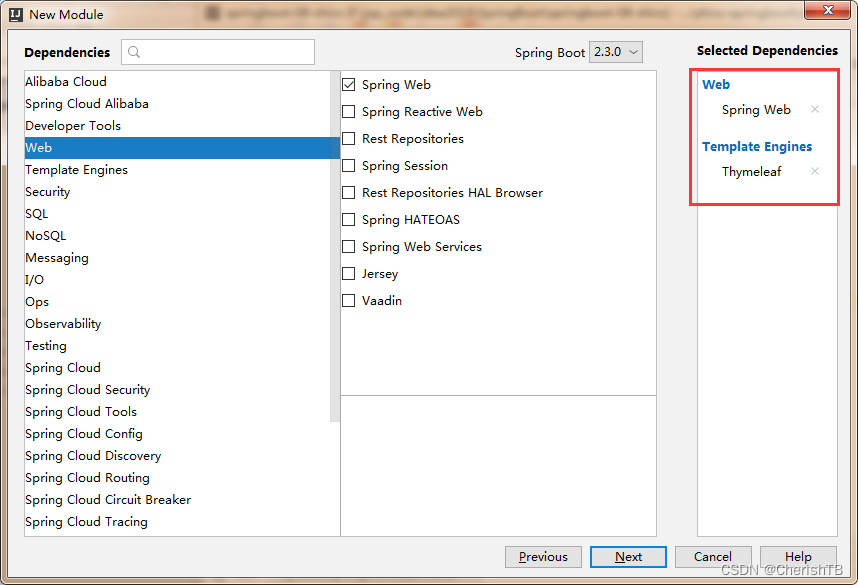Select the NoSQL category
The height and width of the screenshot is (585, 858).
pyautogui.click(x=177, y=235)
